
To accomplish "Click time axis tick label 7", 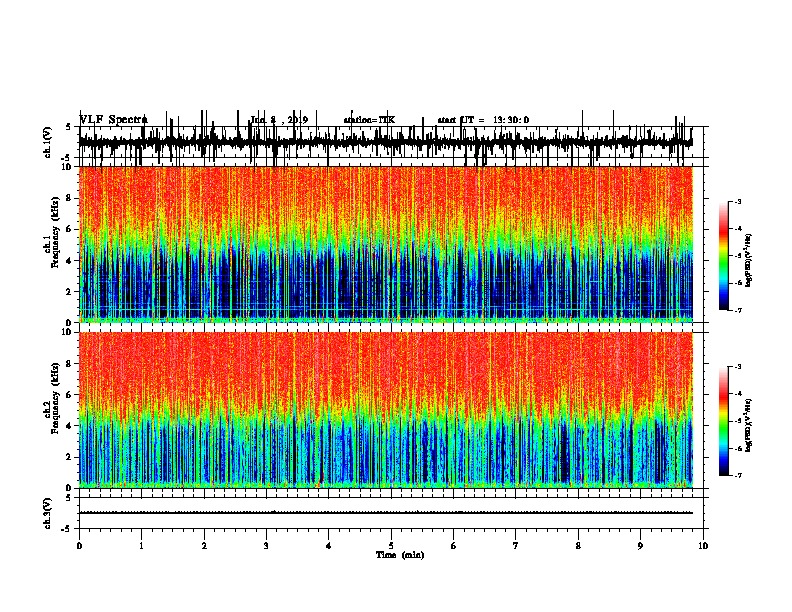I will (x=516, y=546).
